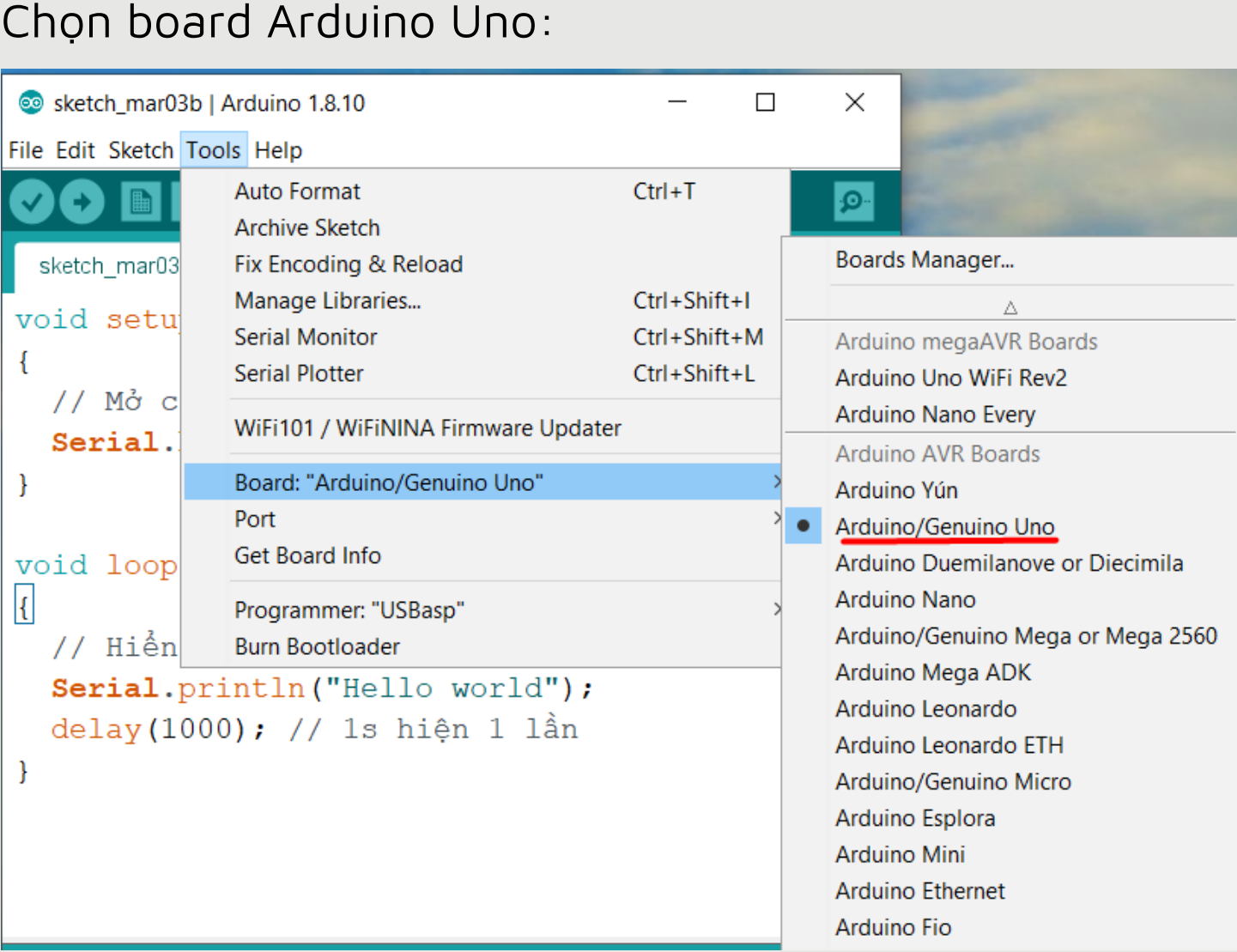The width and height of the screenshot is (1237, 952).
Task: Click Get Board Info
Action: point(307,555)
